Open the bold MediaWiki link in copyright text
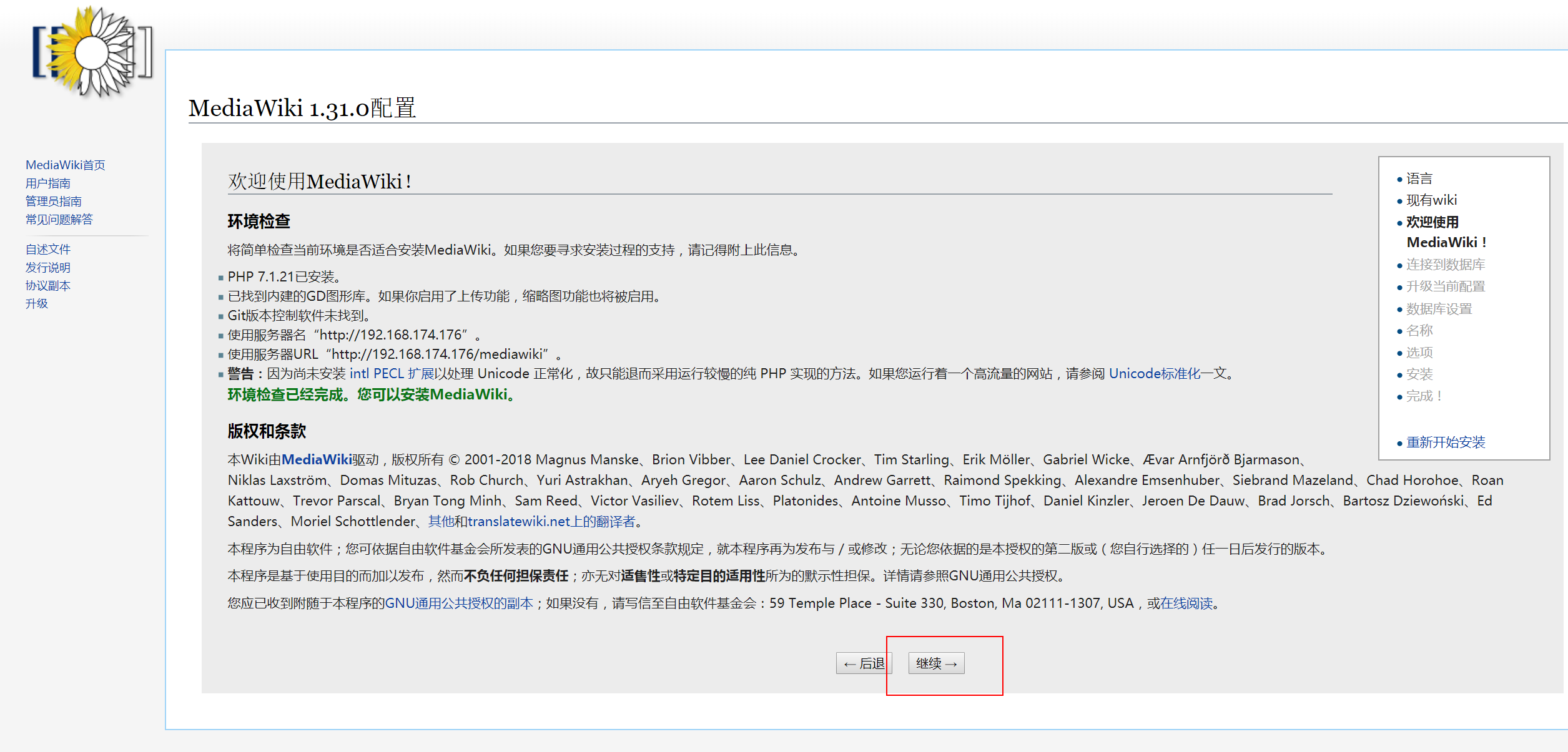 coord(317,460)
